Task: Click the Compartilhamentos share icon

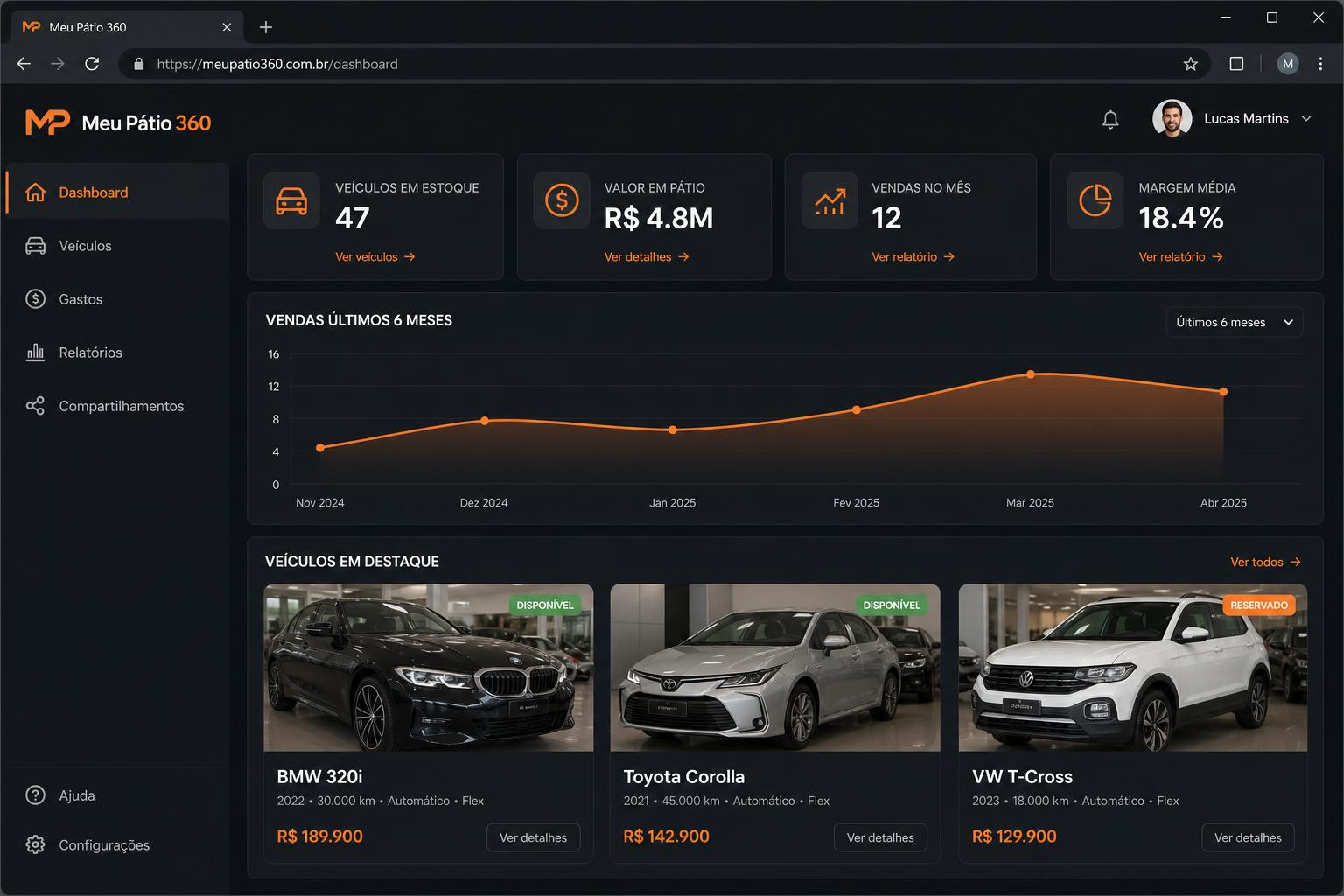Action: click(35, 406)
